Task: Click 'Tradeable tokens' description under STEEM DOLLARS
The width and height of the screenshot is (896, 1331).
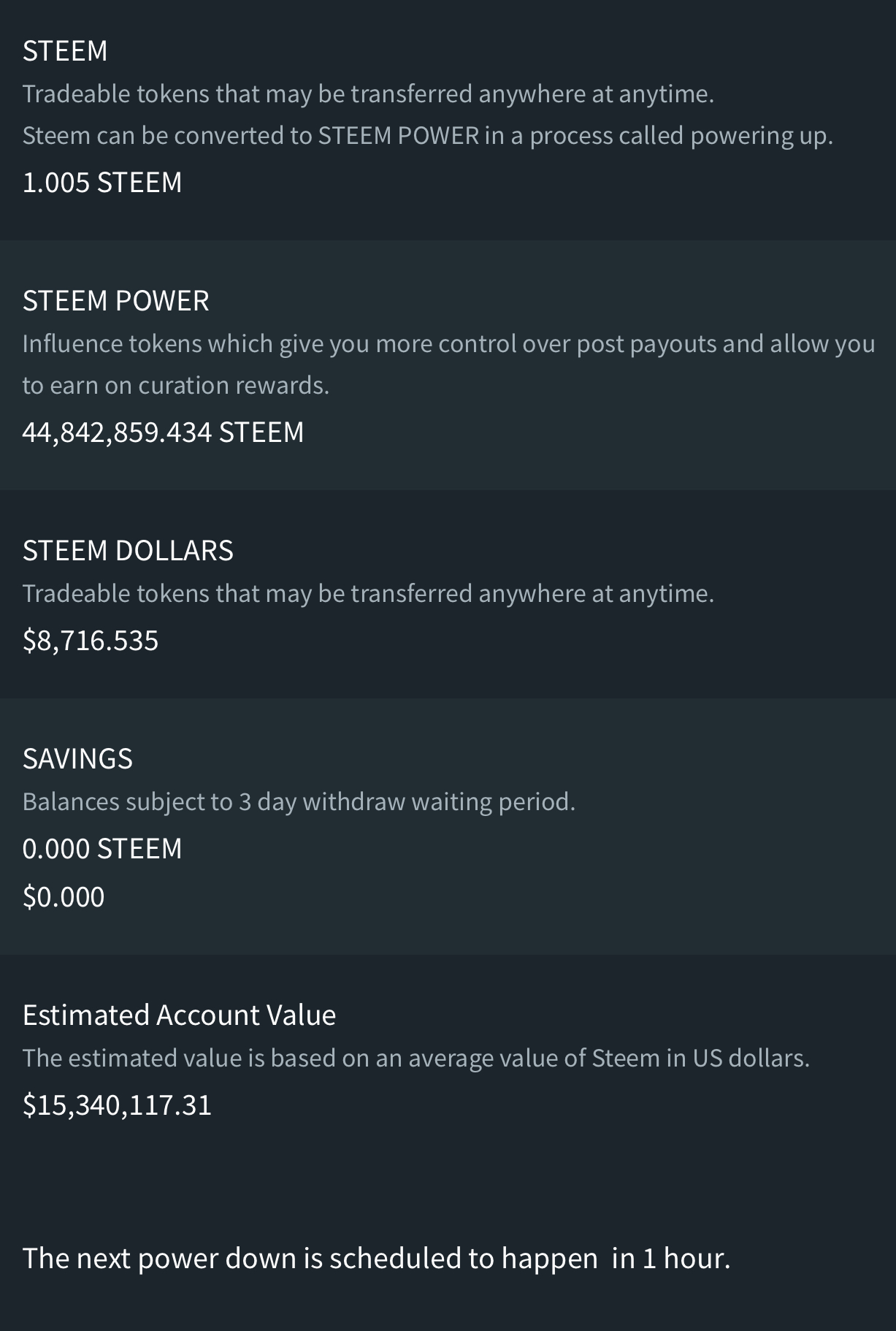Action: [368, 594]
